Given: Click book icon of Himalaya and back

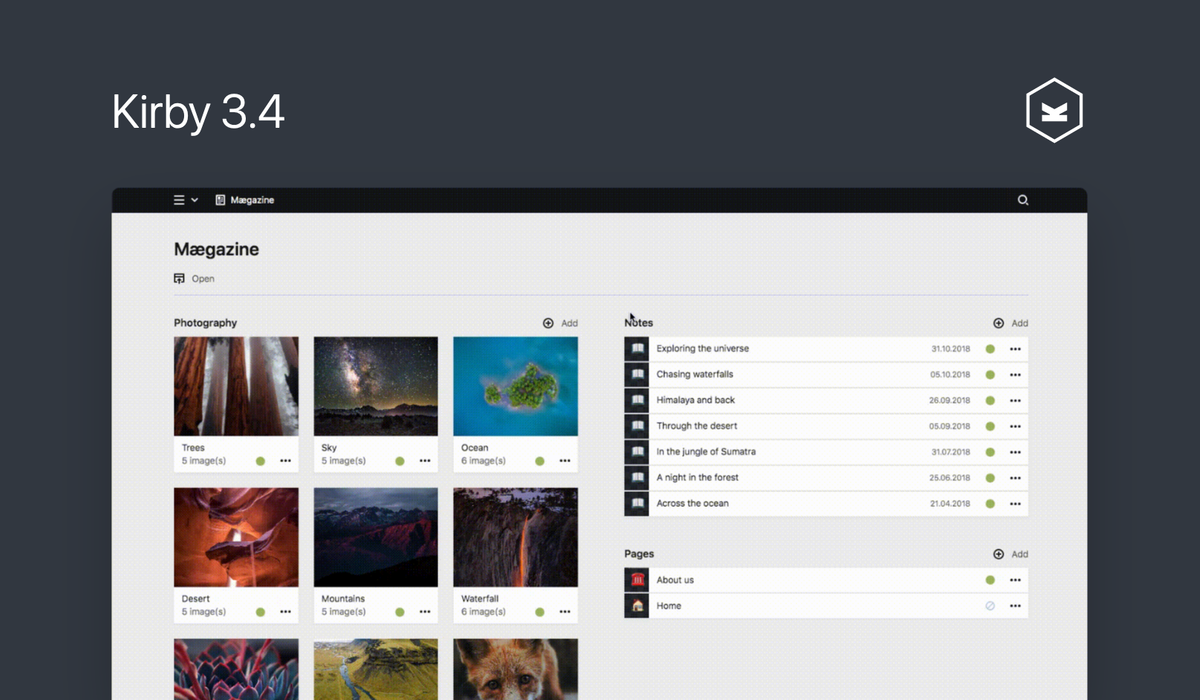Looking at the screenshot, I should [637, 400].
